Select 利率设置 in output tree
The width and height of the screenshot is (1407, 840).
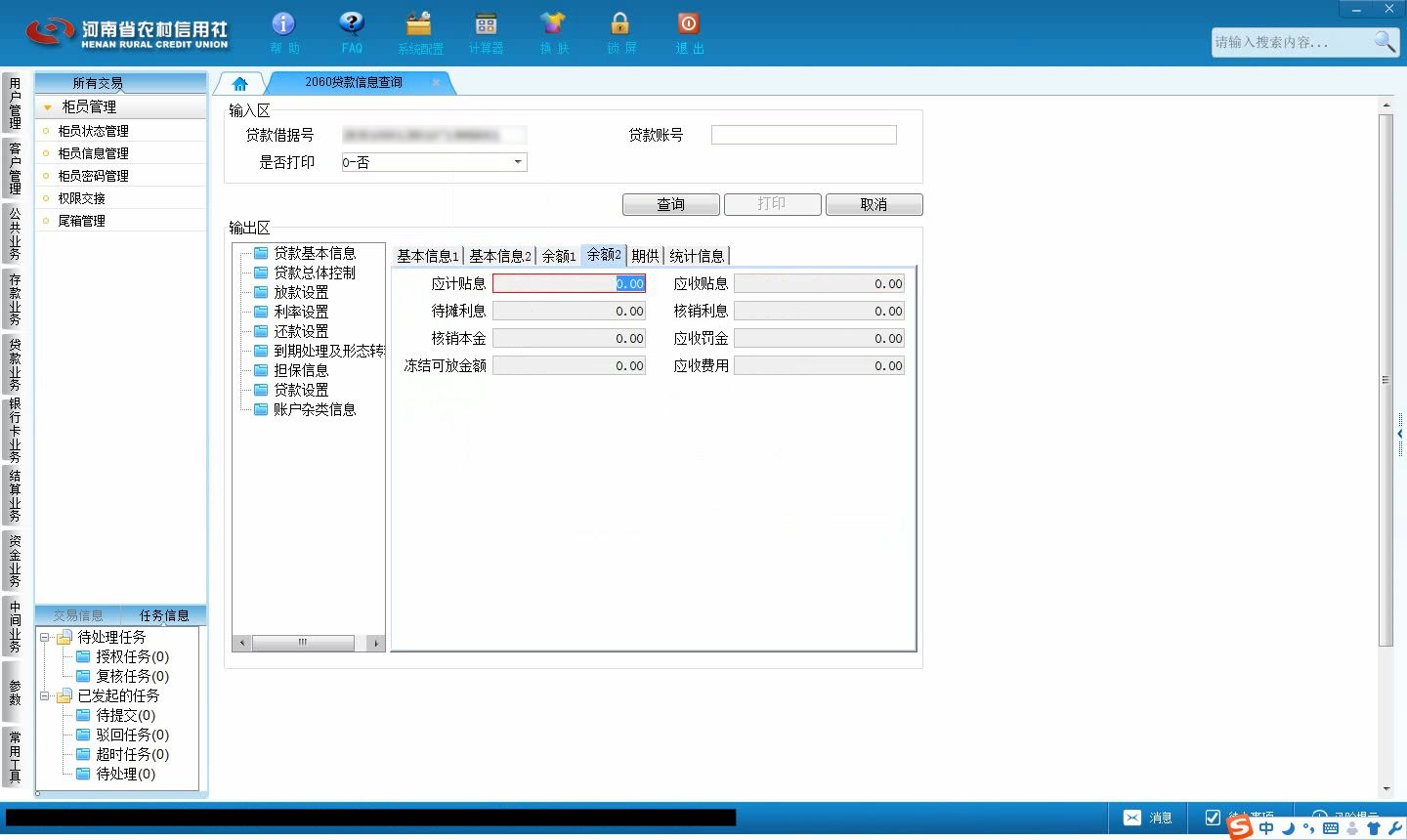(x=301, y=312)
